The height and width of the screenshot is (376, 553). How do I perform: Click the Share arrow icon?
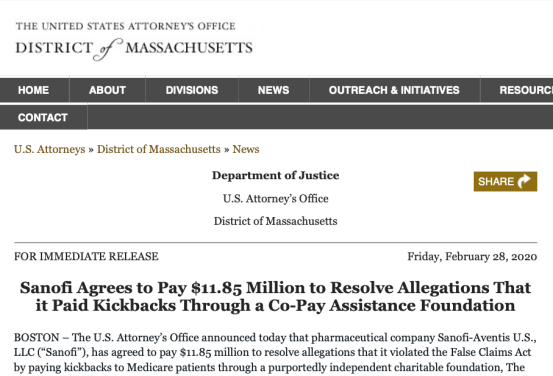click(x=524, y=181)
